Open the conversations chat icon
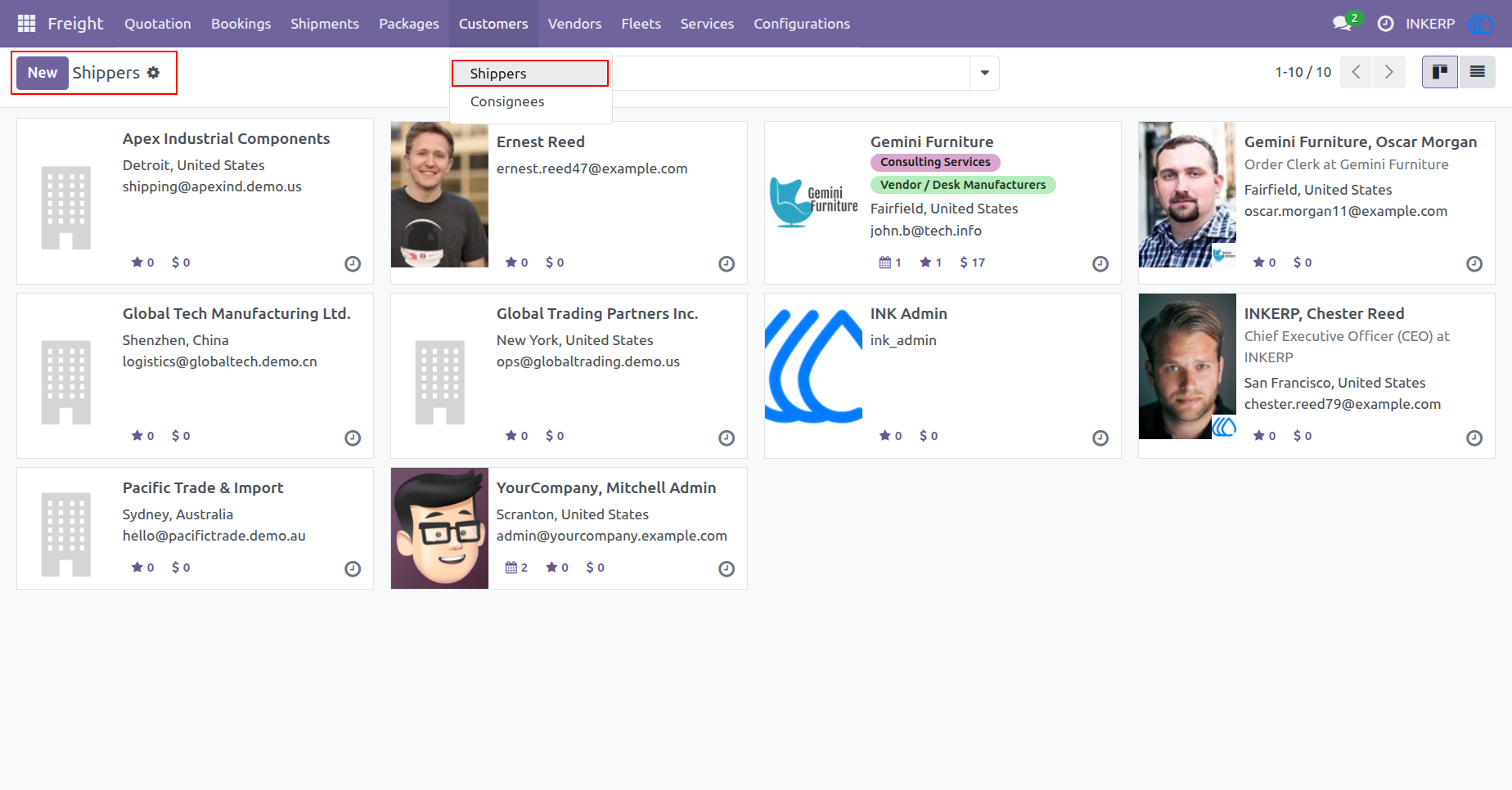The width and height of the screenshot is (1512, 790). click(1342, 24)
